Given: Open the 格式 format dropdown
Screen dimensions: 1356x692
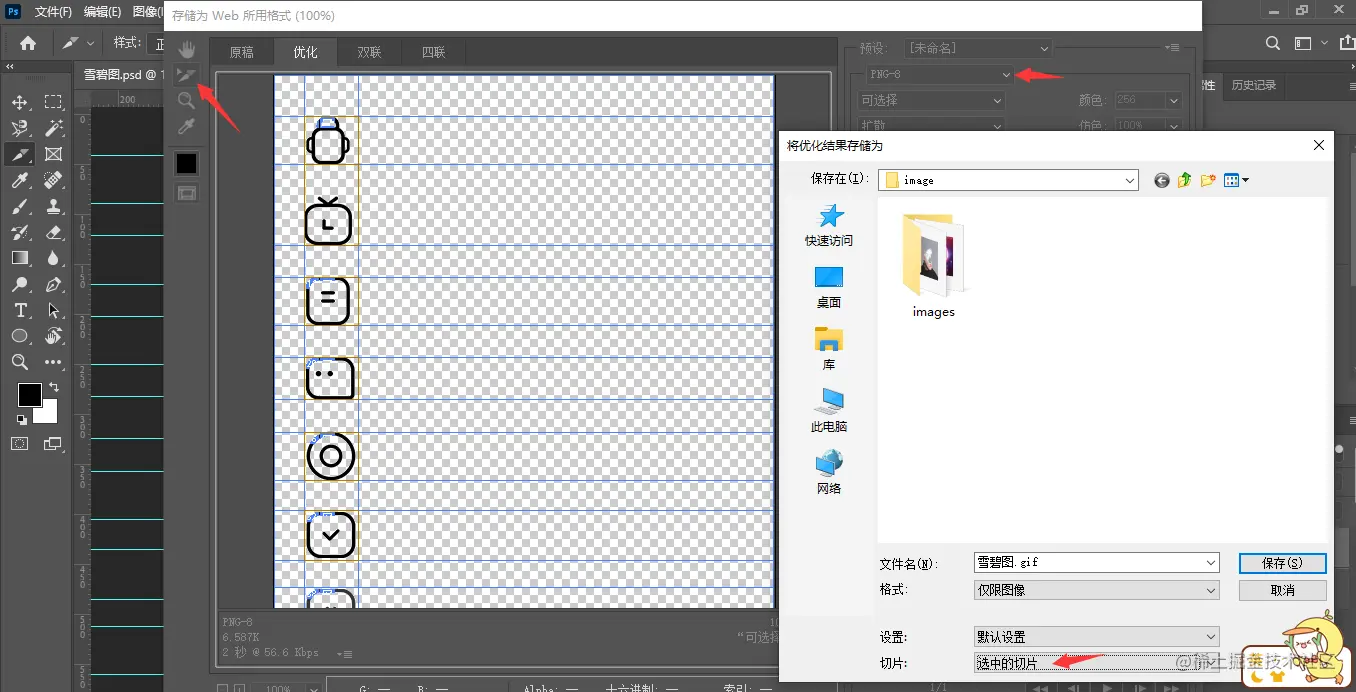Looking at the screenshot, I should [1097, 590].
